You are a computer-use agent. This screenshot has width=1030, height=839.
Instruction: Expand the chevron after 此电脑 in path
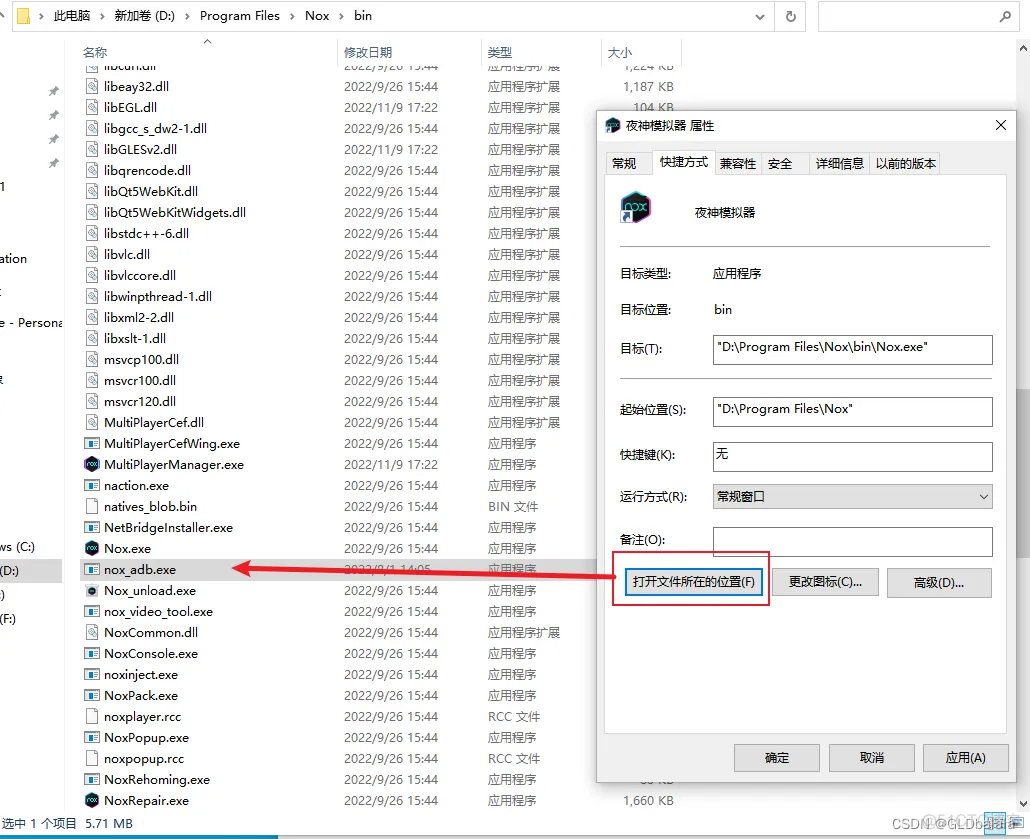[x=102, y=16]
